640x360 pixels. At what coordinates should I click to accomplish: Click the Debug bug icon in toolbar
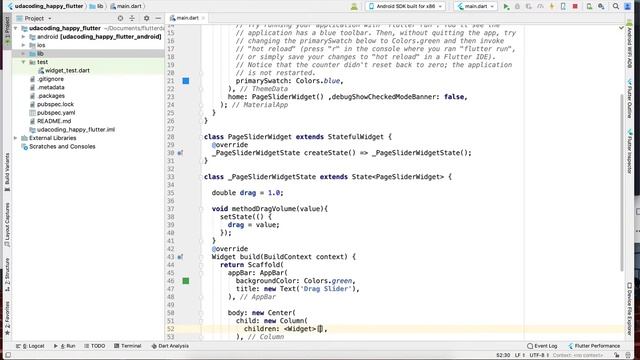(518, 6)
